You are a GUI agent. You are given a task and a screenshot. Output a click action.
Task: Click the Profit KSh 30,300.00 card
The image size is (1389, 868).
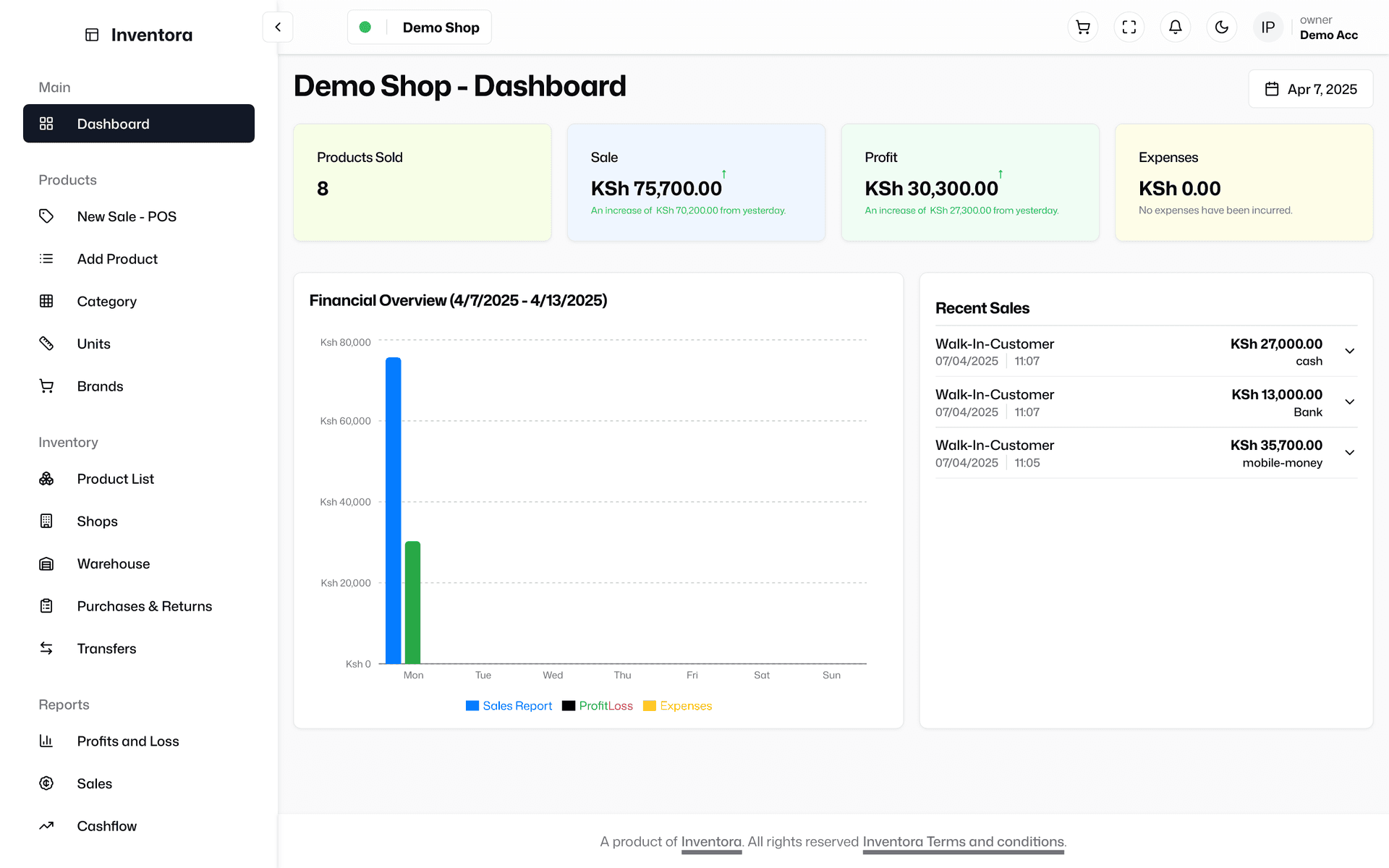(970, 182)
